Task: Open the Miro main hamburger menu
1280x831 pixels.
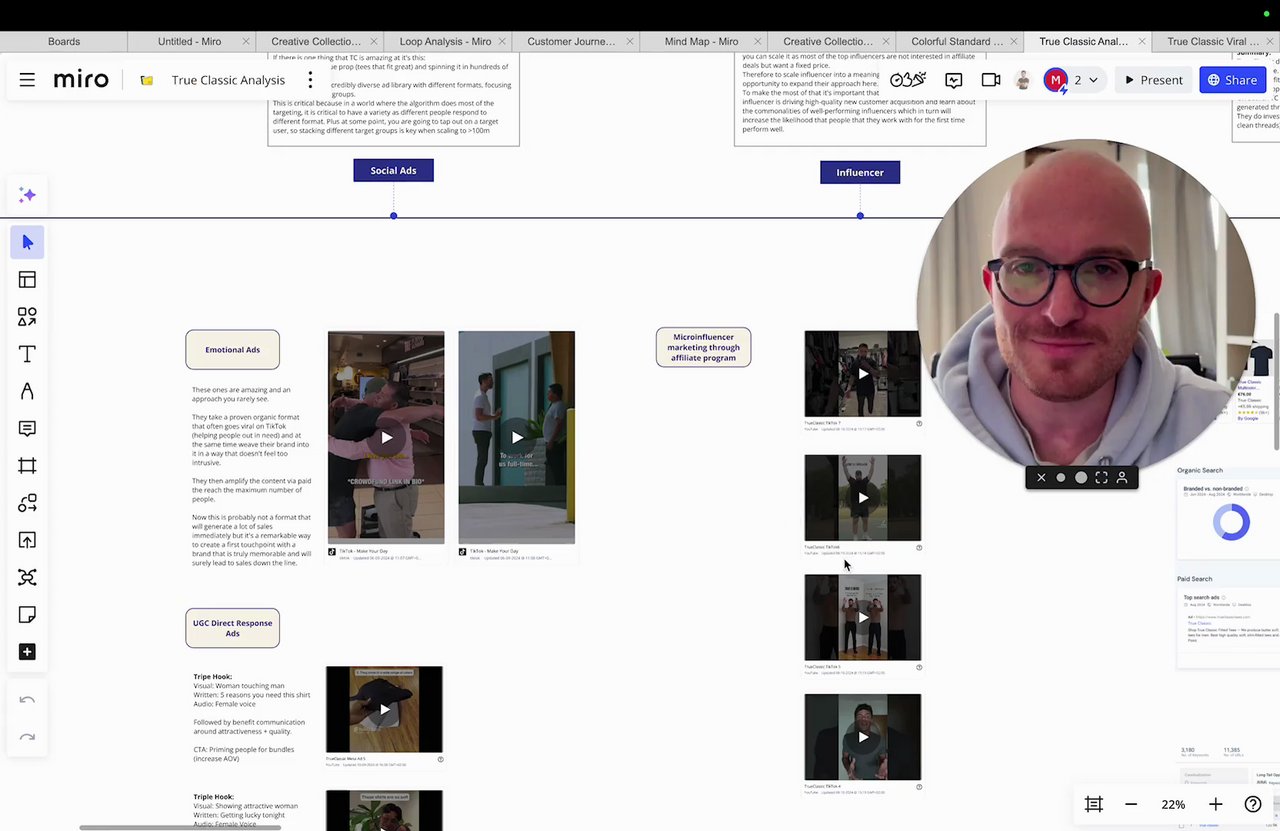Action: 27,80
